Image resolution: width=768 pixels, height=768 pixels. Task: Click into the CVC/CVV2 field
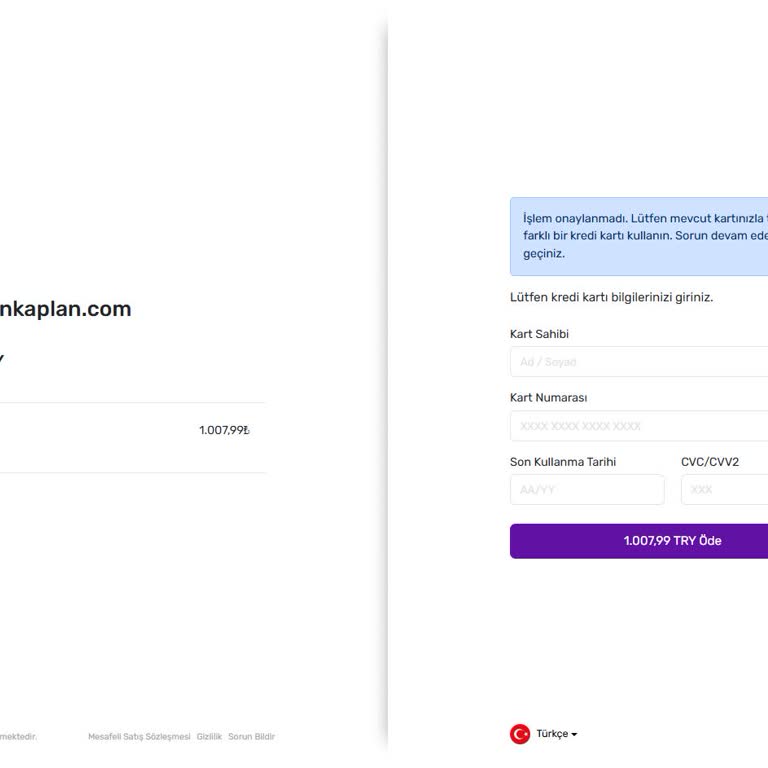point(725,490)
